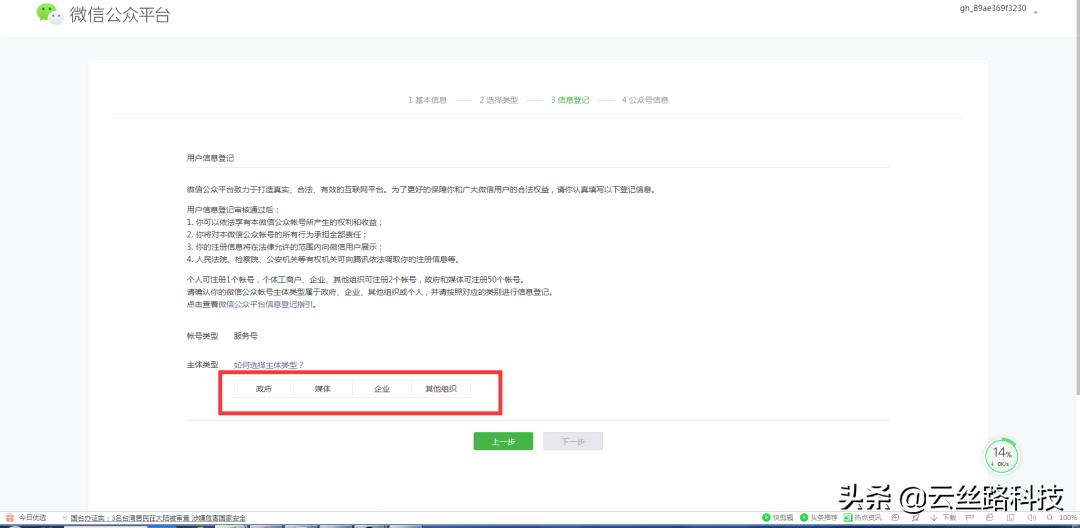The height and width of the screenshot is (528, 1080).
Task: Click the green 上一步 button
Action: point(503,441)
